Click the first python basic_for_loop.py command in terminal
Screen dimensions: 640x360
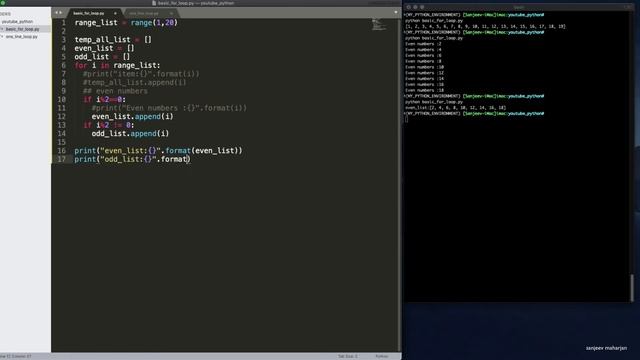[434, 21]
